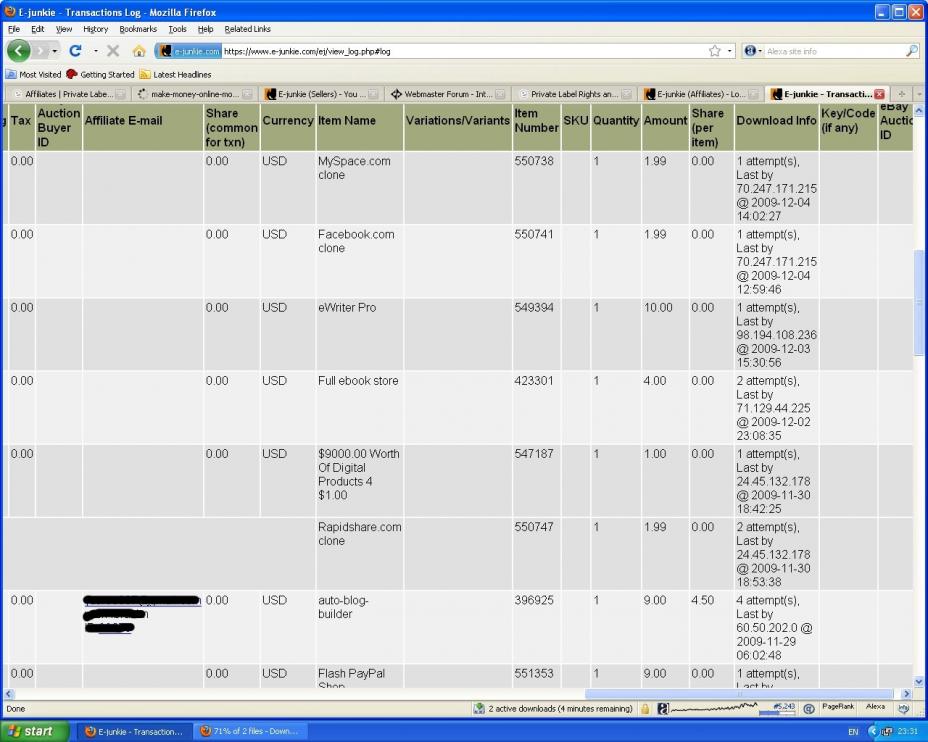Click the redacted affiliate e-mail link

coord(141,614)
